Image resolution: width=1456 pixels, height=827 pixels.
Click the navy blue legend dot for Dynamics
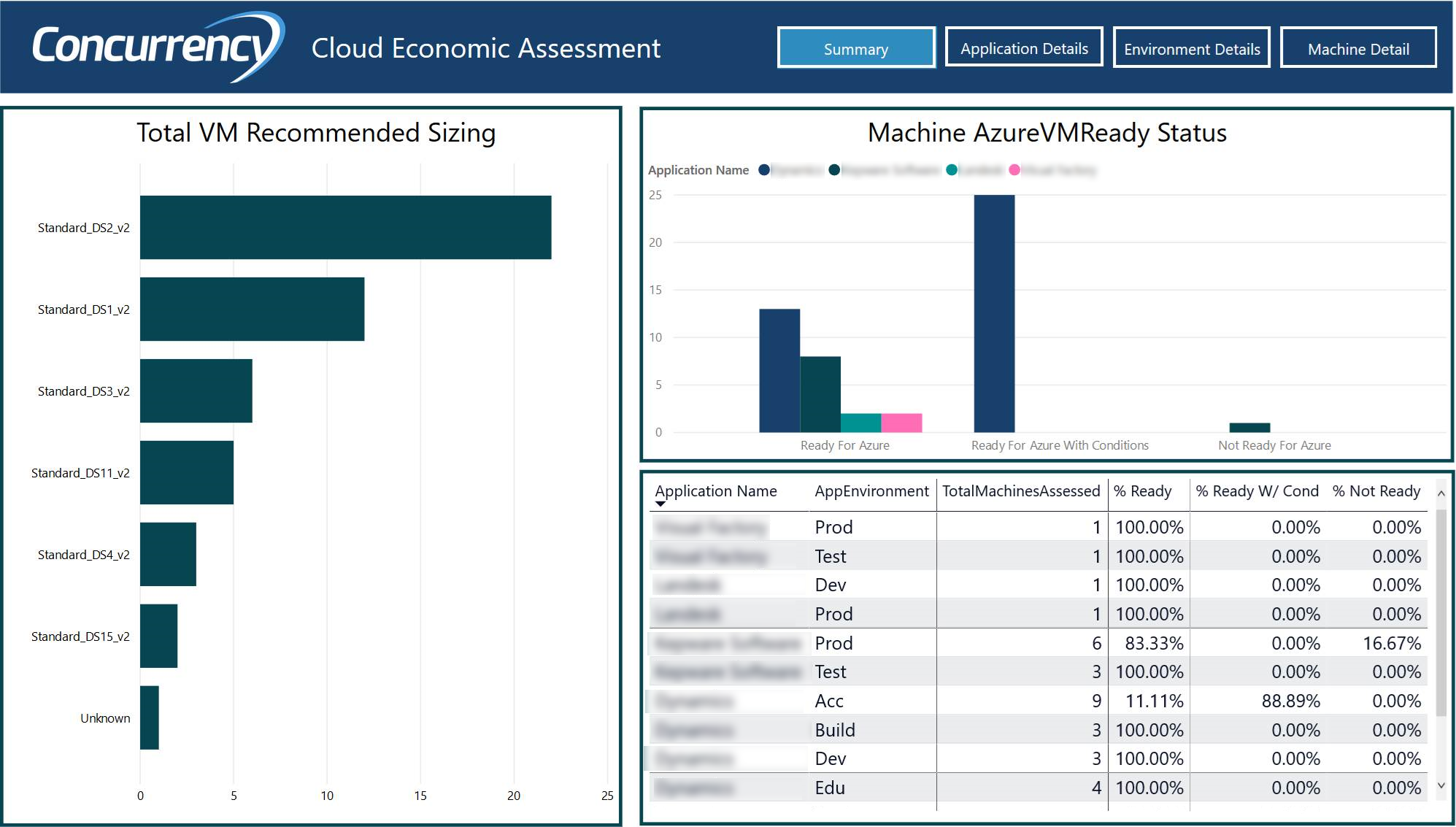(x=764, y=170)
